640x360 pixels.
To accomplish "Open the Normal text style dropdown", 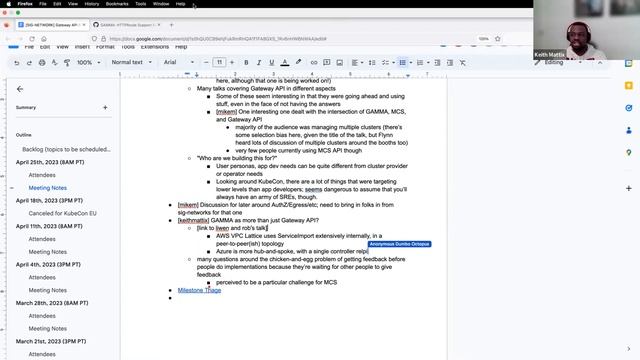I will (131, 62).
